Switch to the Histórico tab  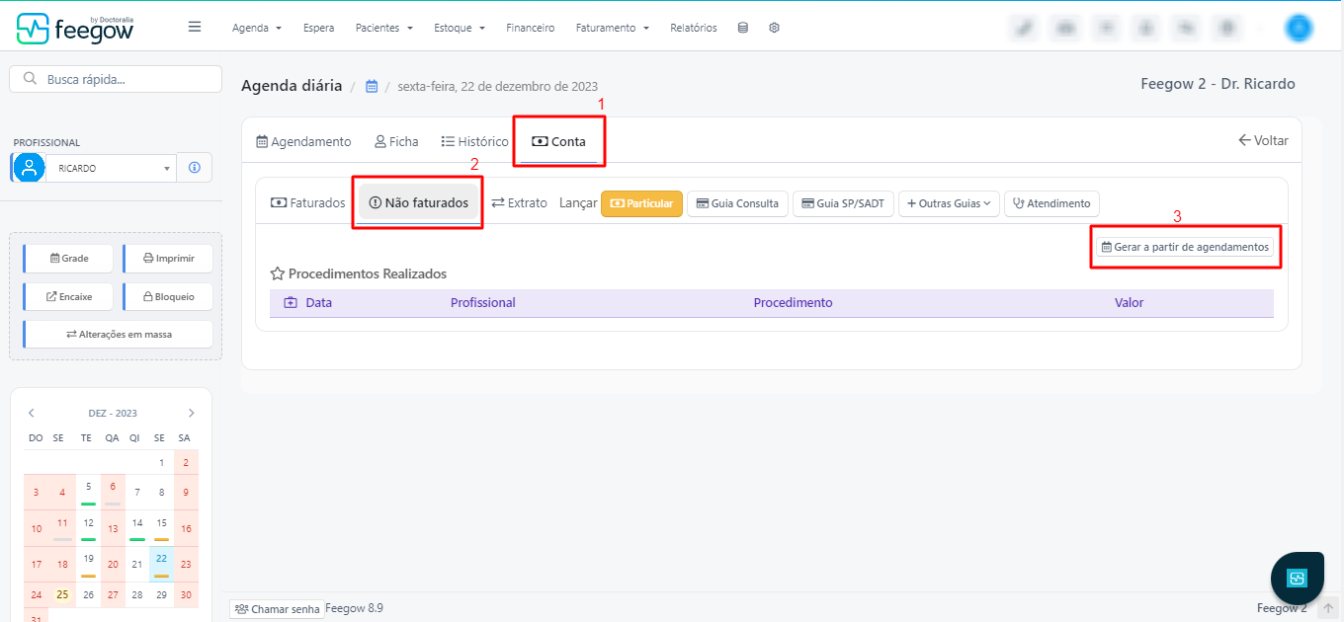475,142
